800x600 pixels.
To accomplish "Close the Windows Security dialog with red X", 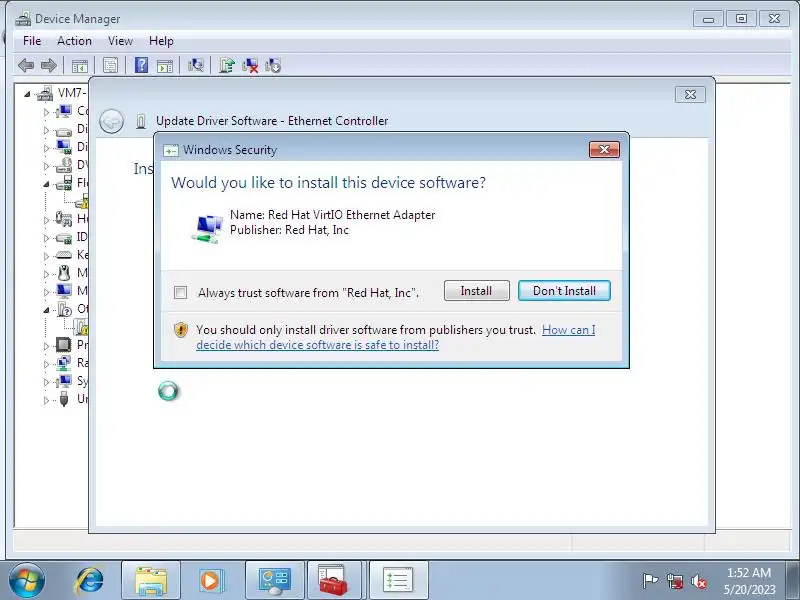I will [x=605, y=149].
